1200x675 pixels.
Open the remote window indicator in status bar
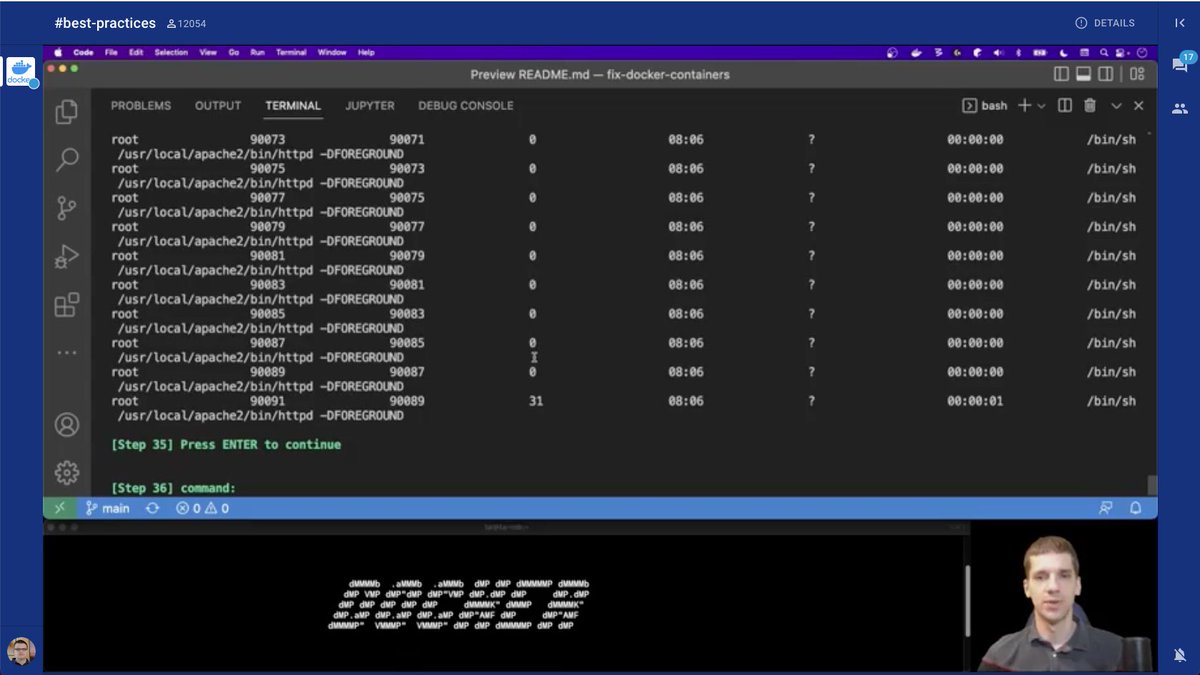click(60, 508)
